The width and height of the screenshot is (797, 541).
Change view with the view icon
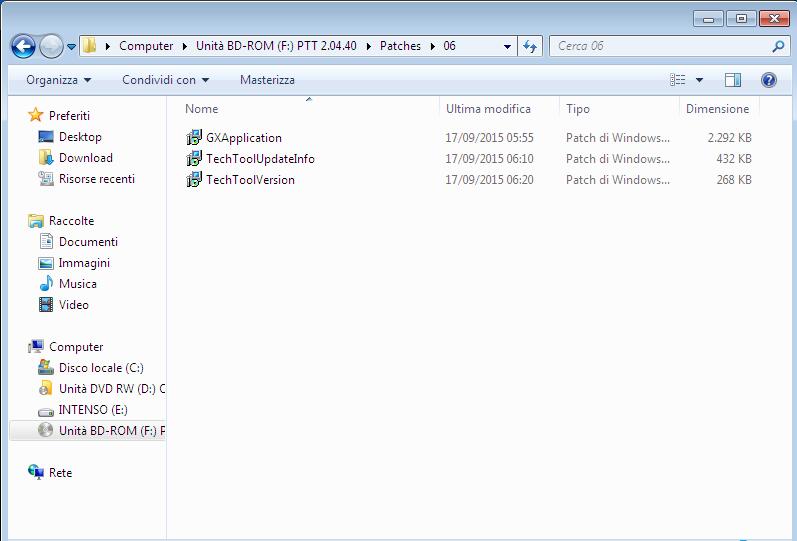(x=678, y=80)
